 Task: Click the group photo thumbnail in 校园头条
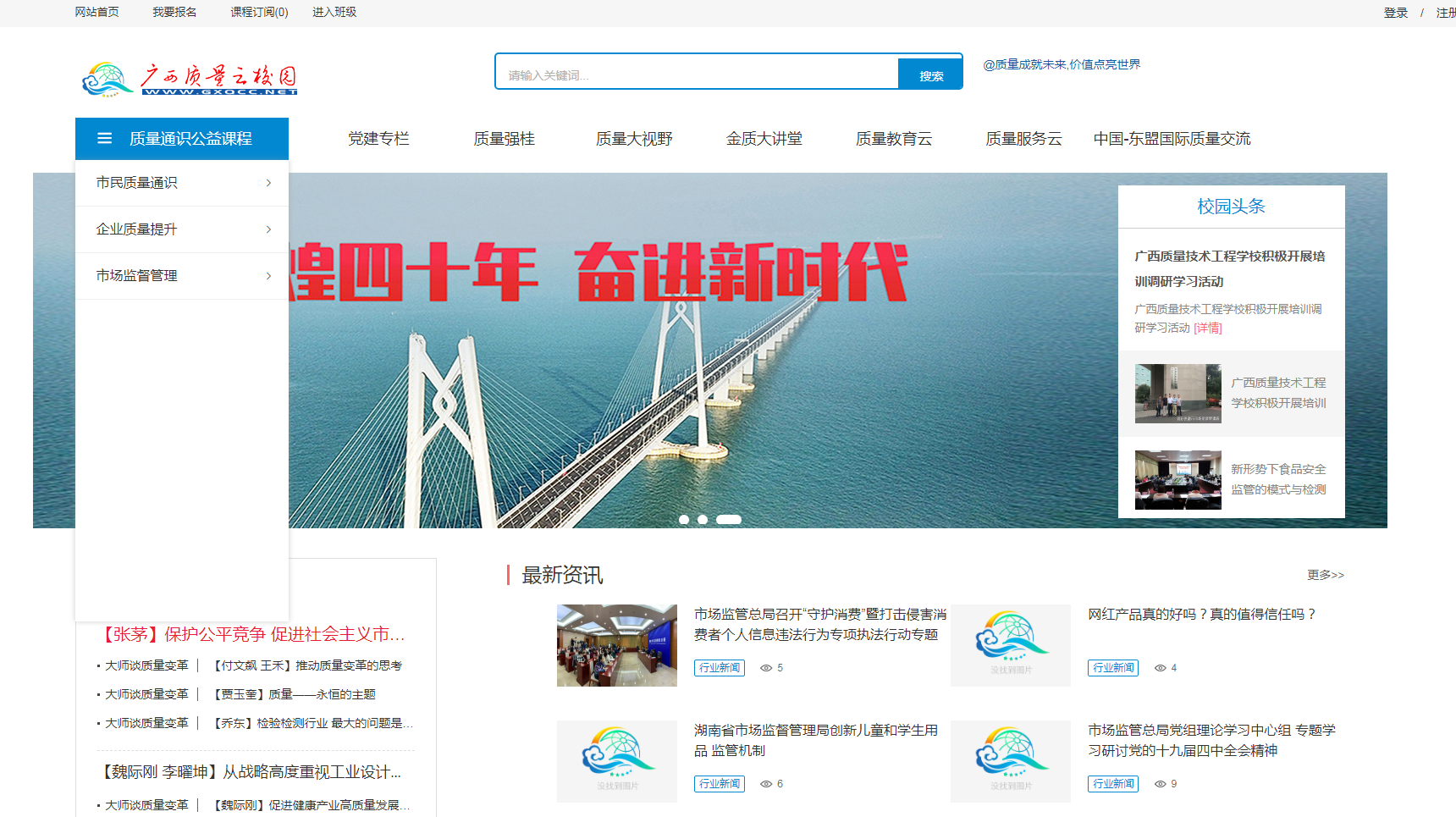(x=1178, y=394)
